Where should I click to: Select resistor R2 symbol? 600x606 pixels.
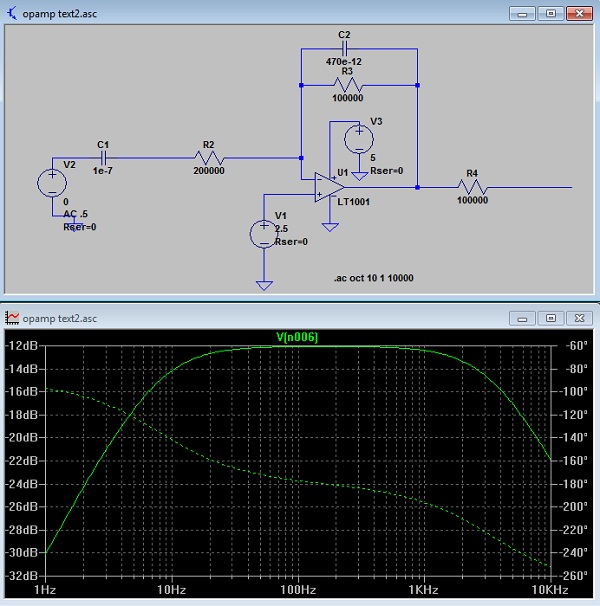coord(209,158)
